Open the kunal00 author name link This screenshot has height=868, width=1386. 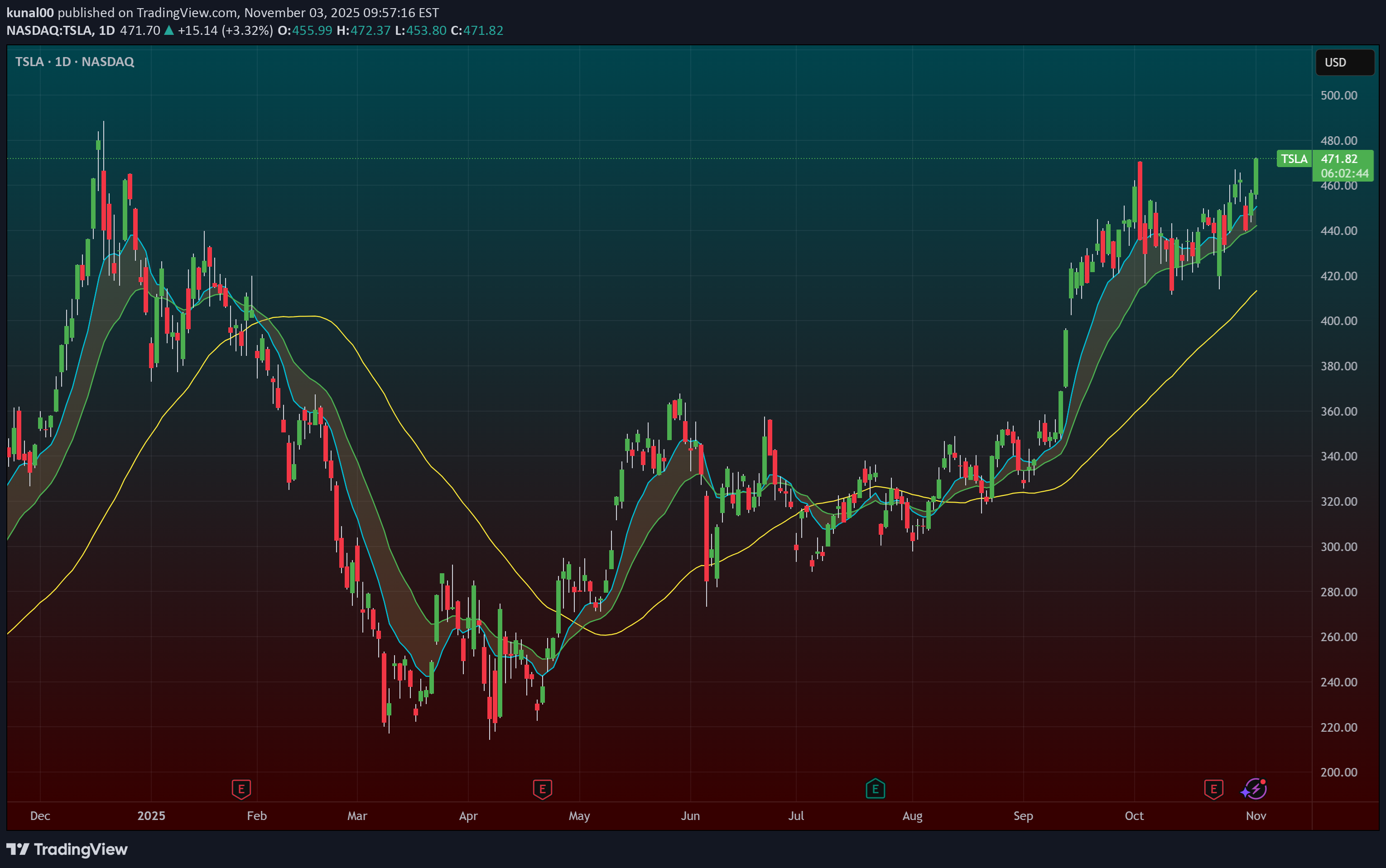(30, 12)
